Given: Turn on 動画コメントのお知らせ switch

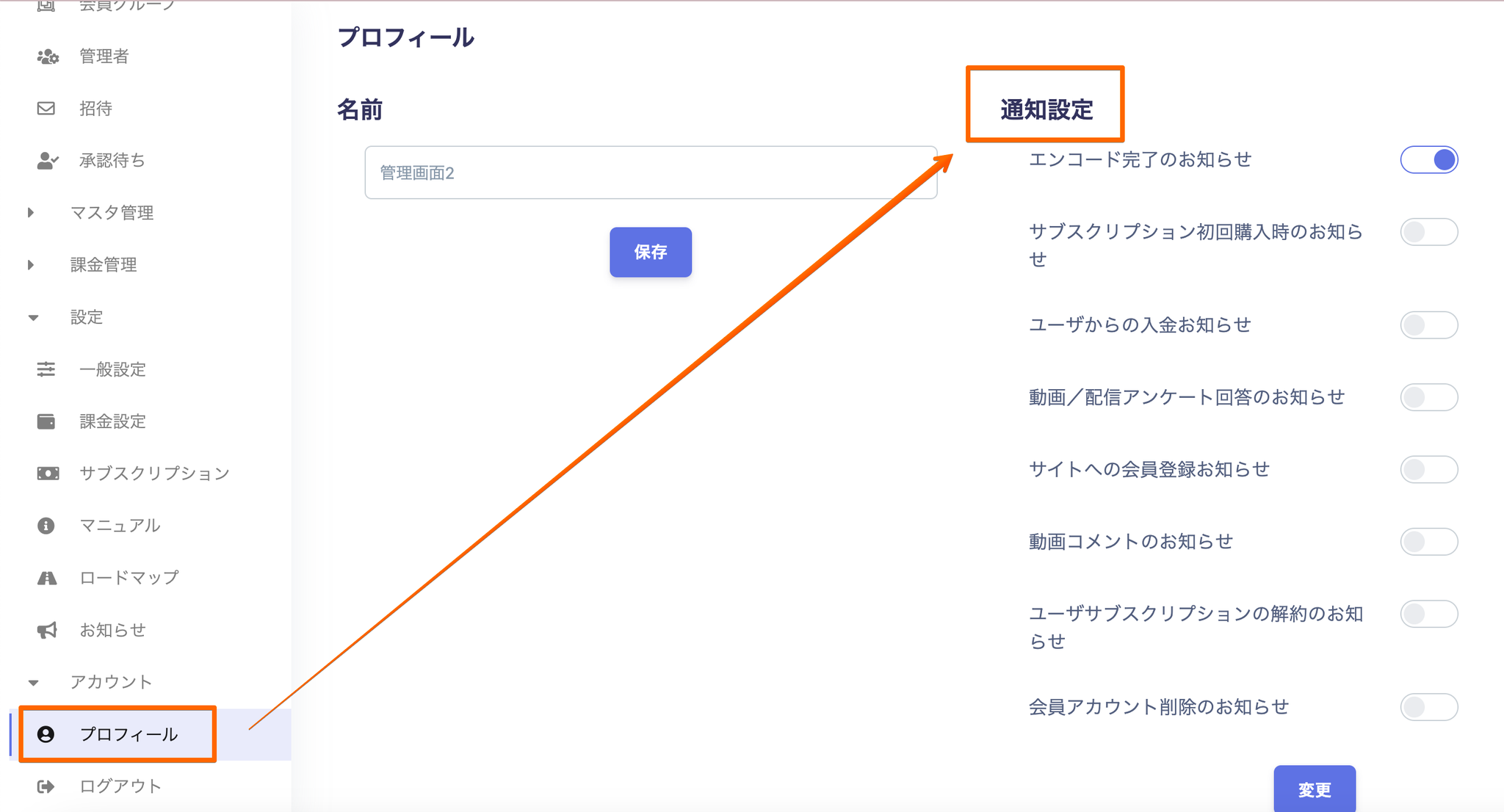Looking at the screenshot, I should tap(1428, 542).
